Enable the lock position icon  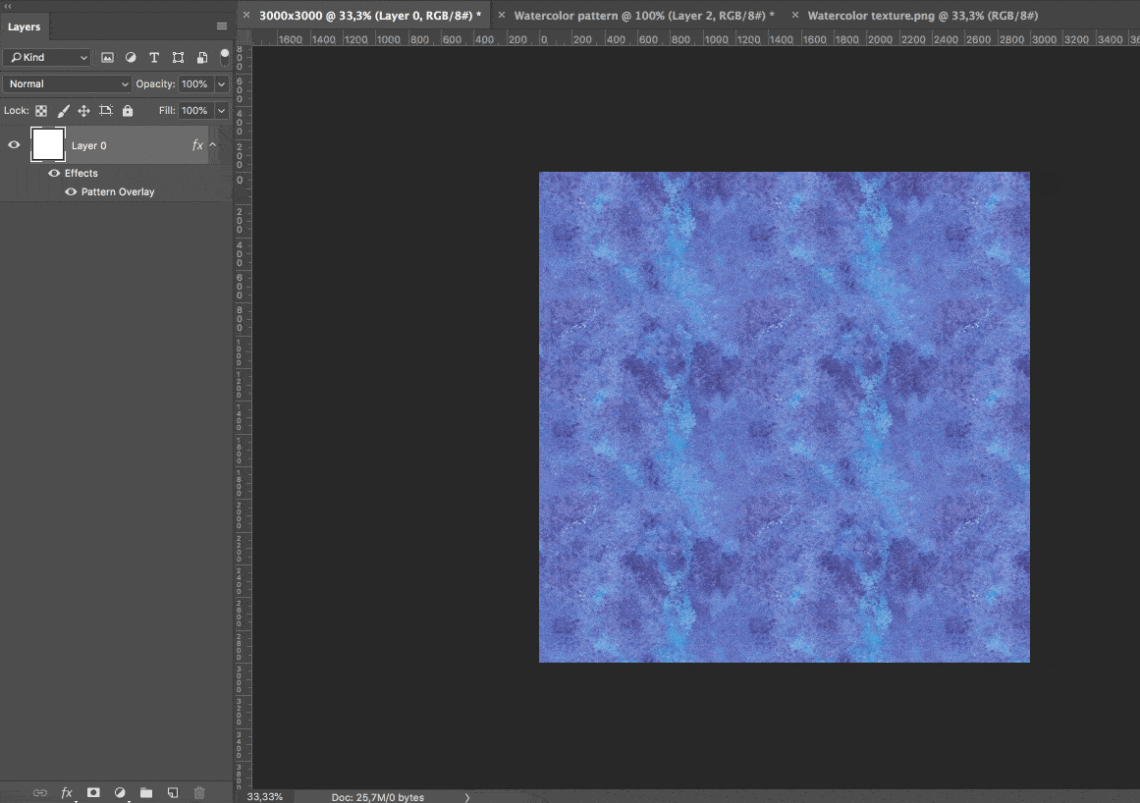point(85,110)
